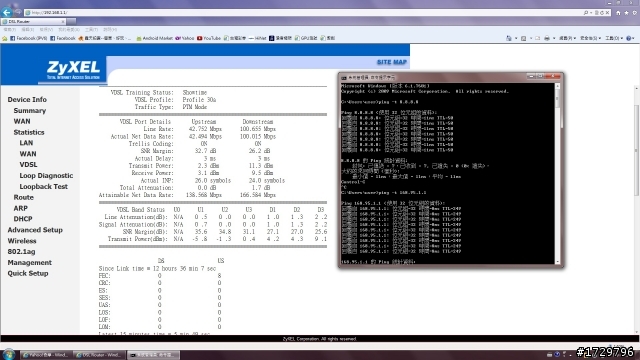Switch to DSL Router taskbar button
This screenshot has height=360, width=640.
point(99,355)
